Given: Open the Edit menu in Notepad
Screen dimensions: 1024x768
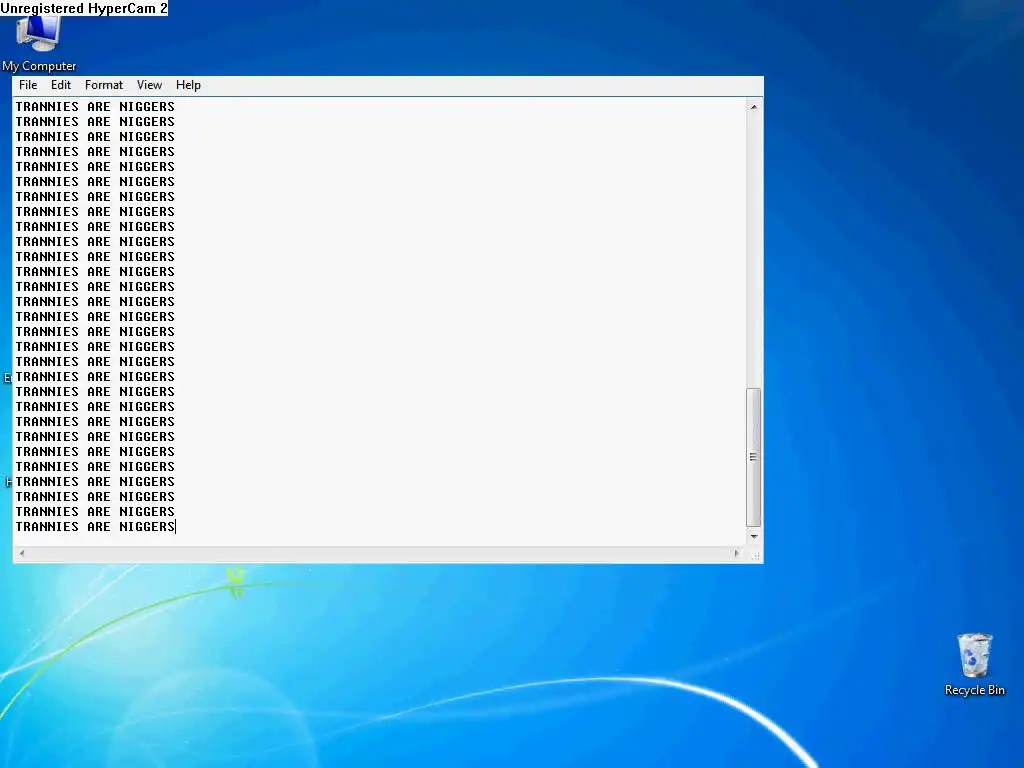Looking at the screenshot, I should click(61, 85).
